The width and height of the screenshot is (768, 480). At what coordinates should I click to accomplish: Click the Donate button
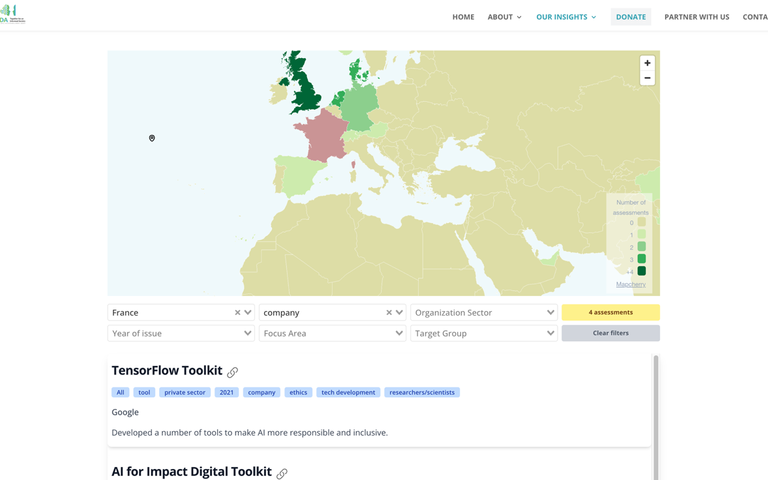click(631, 17)
